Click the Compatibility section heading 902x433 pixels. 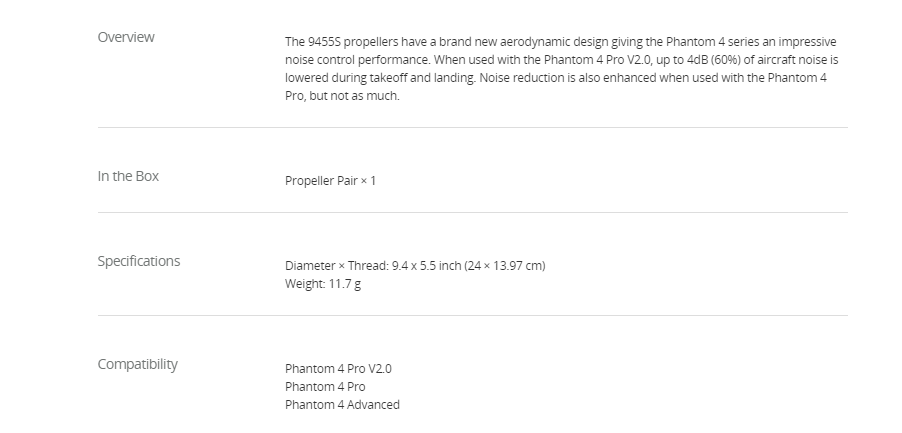click(137, 364)
